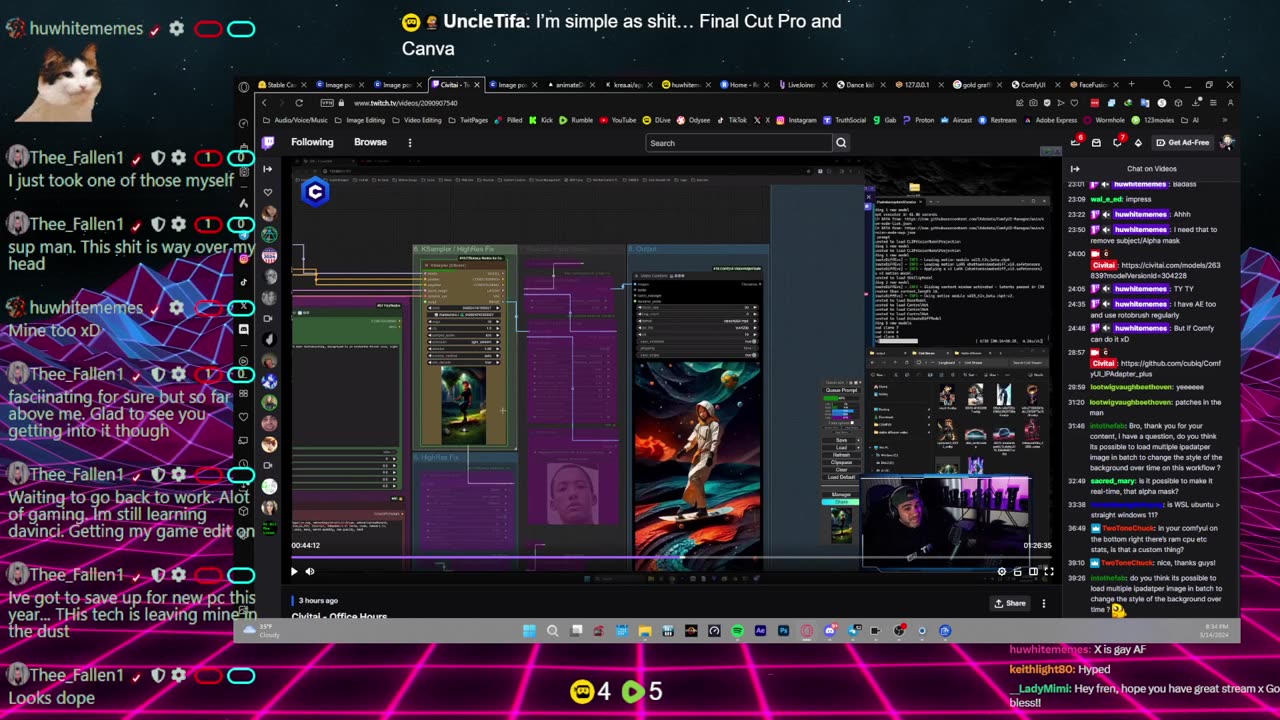
Task: Enter fullscreen on the video player
Action: [1049, 572]
